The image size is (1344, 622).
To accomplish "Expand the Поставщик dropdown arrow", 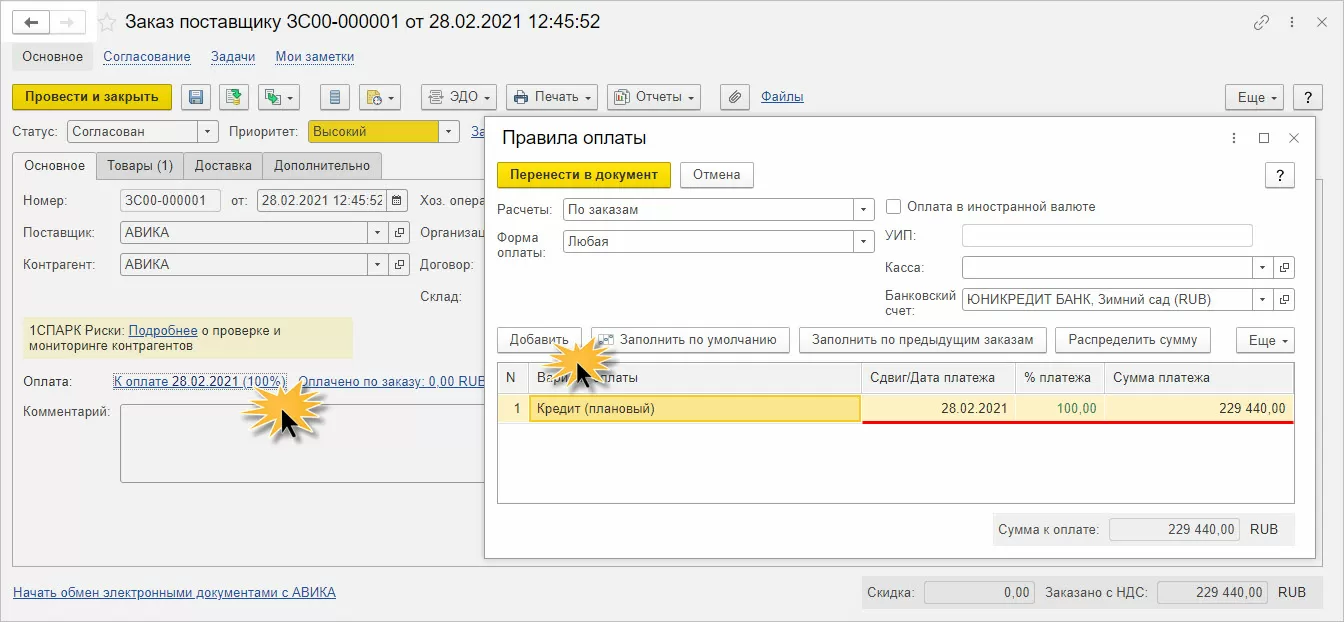I will pyautogui.click(x=378, y=232).
